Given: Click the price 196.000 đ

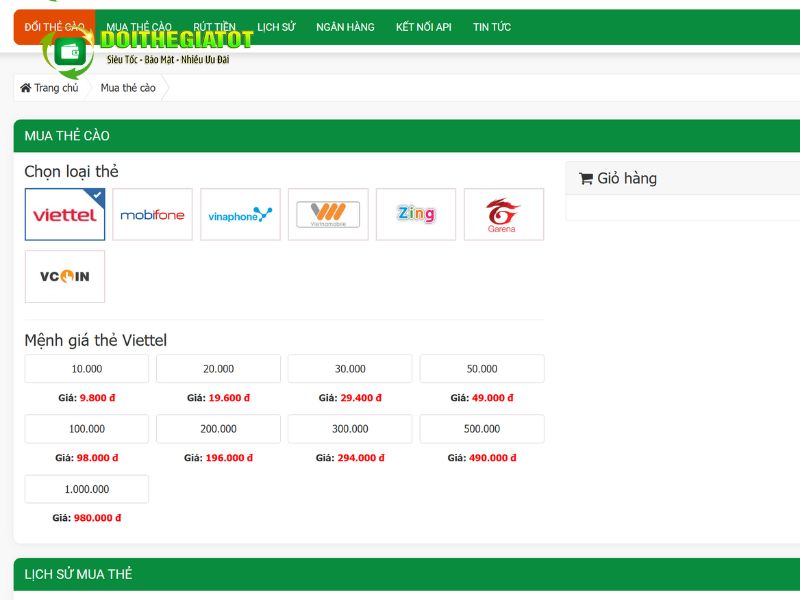Looking at the screenshot, I should [229, 458].
